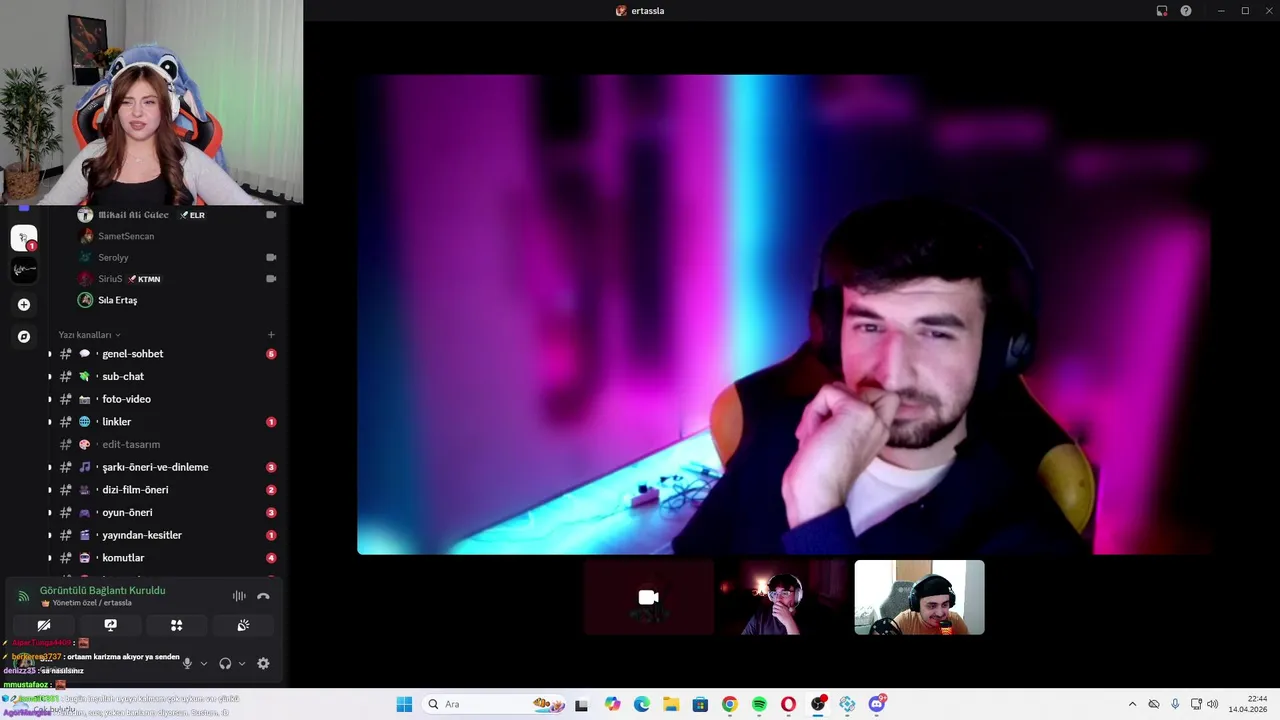Focus the main participant video stream

784,314
